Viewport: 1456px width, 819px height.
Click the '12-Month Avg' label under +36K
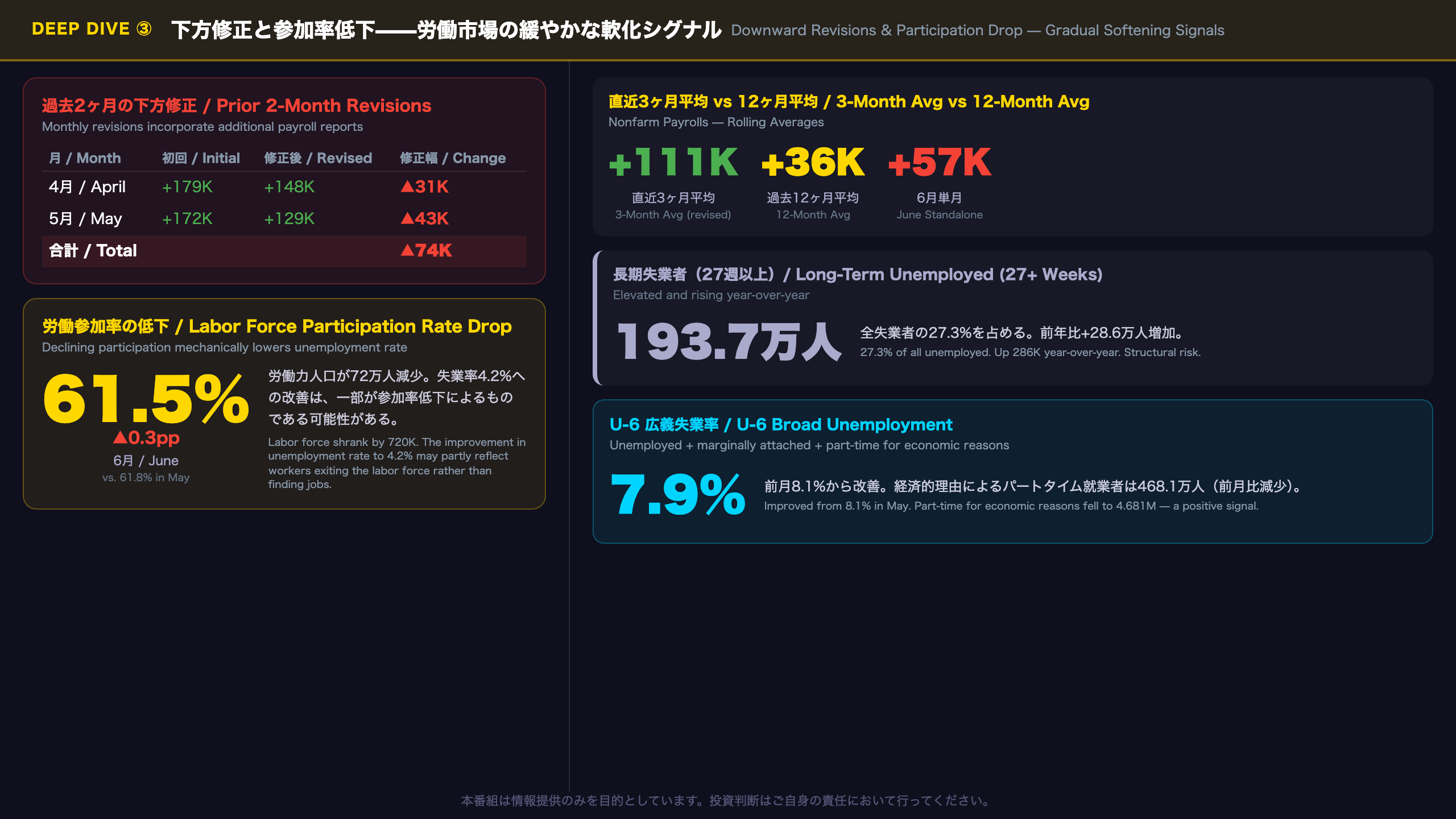point(813,215)
